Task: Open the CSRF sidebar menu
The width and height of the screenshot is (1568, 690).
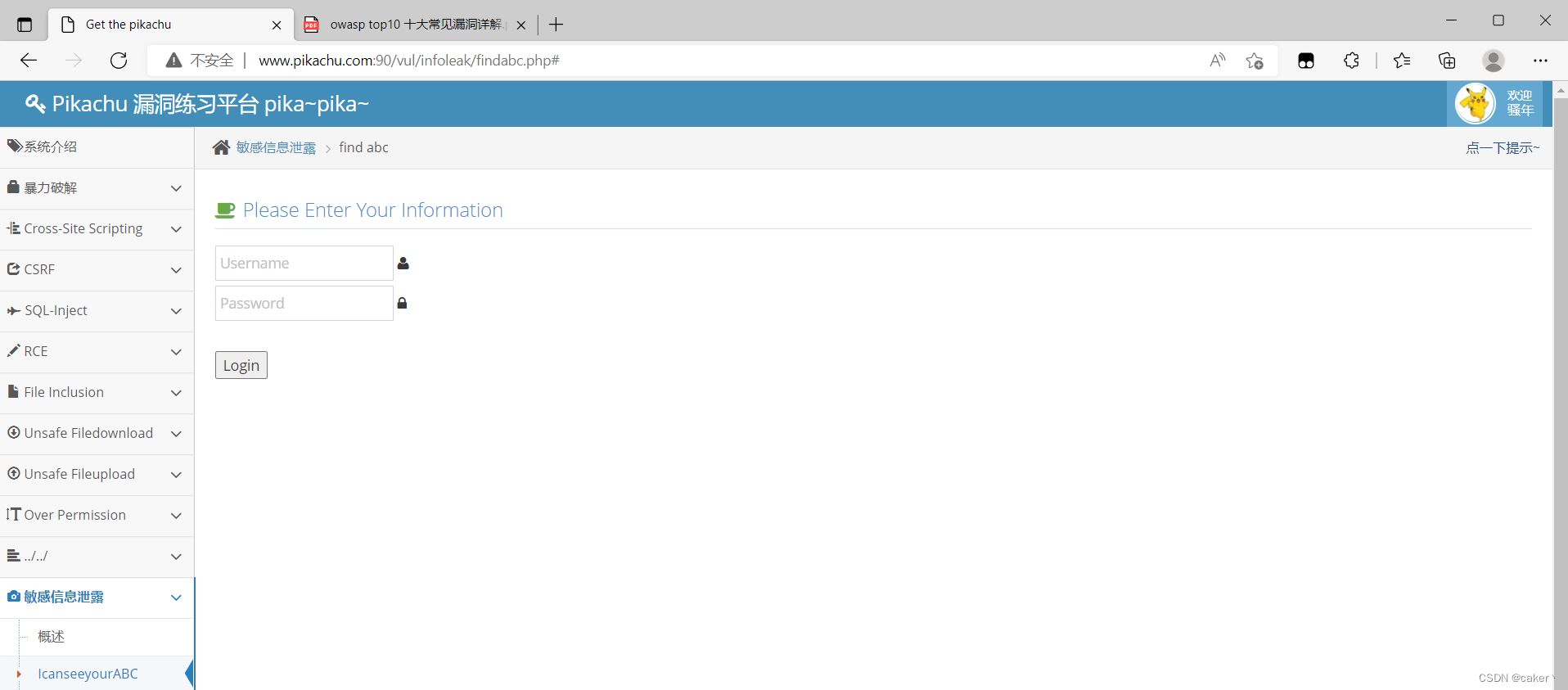Action: click(97, 270)
